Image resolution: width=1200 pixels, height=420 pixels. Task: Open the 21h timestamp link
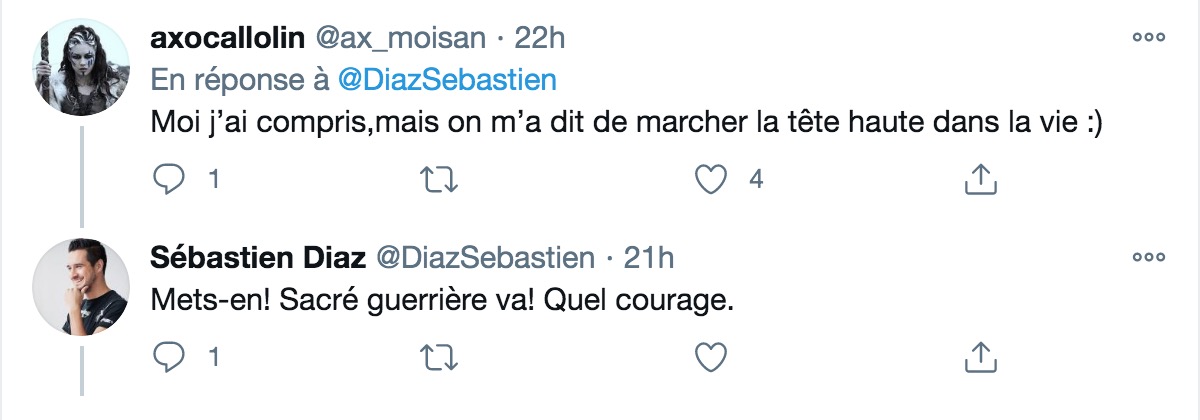tap(648, 257)
